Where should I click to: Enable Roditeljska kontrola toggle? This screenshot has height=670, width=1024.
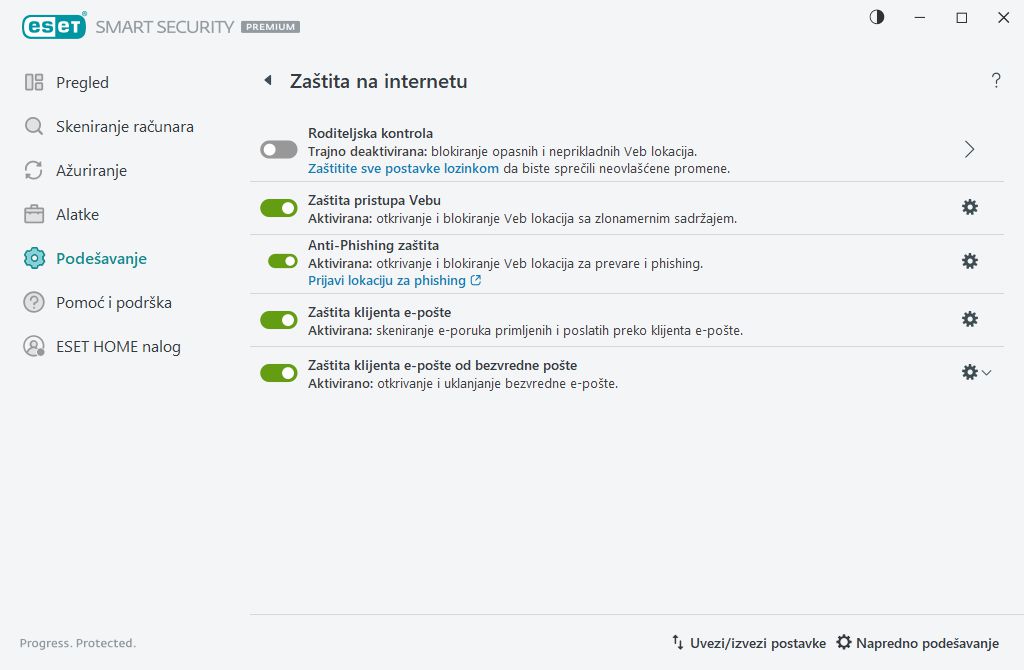(278, 149)
